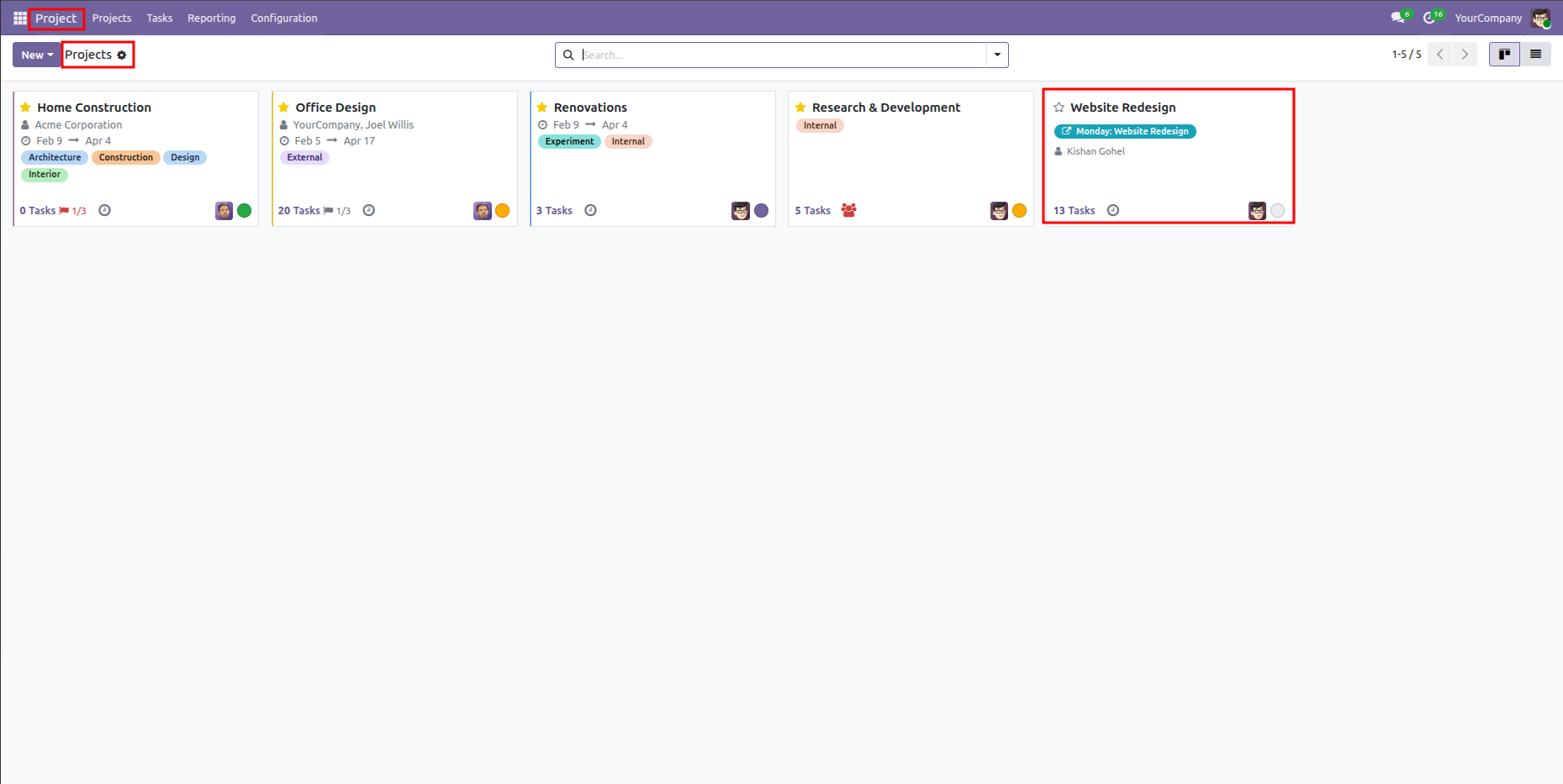Unfavorite Research & Development with its star

[800, 108]
